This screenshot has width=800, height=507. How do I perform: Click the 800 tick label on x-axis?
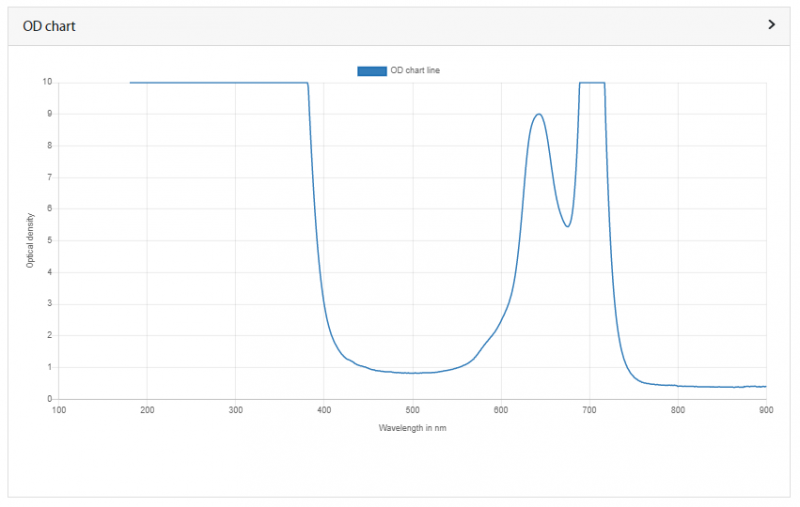click(x=678, y=409)
